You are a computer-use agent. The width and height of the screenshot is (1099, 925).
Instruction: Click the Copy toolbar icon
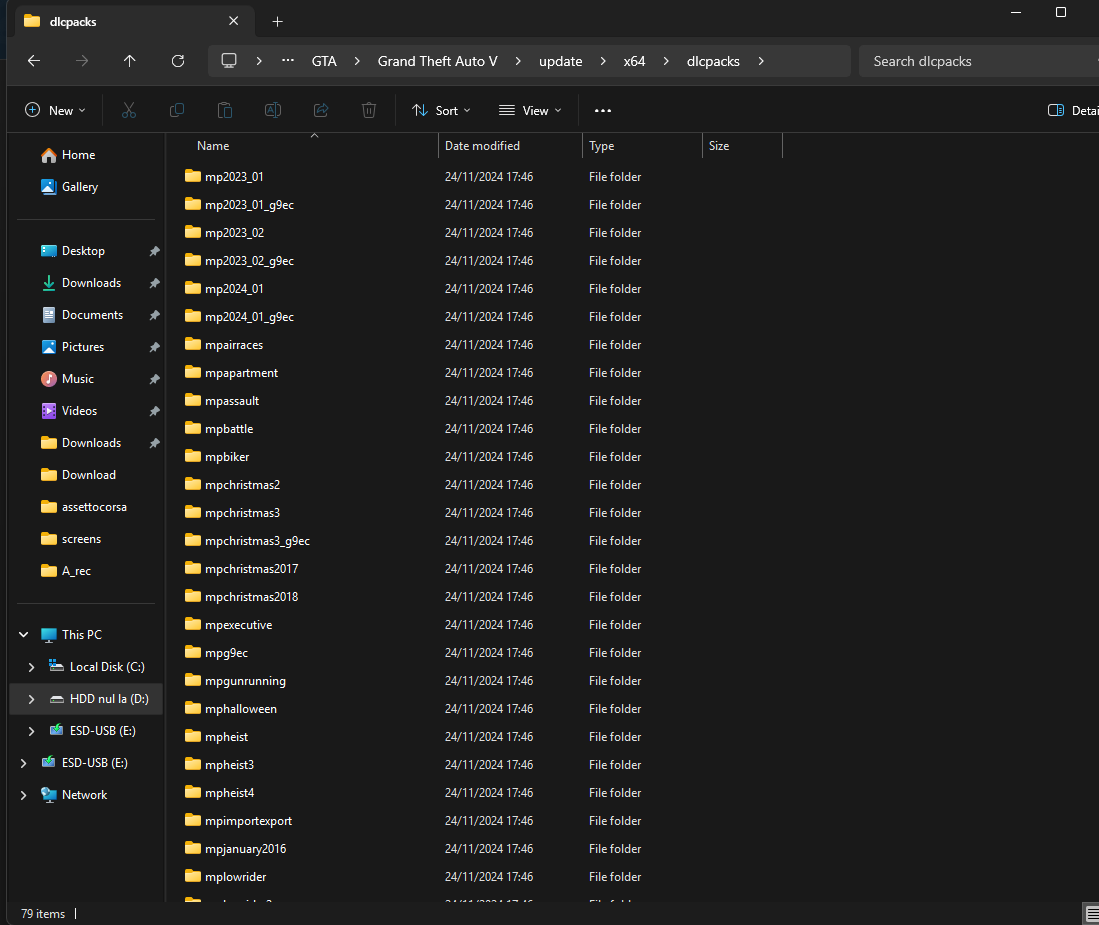[x=177, y=110]
